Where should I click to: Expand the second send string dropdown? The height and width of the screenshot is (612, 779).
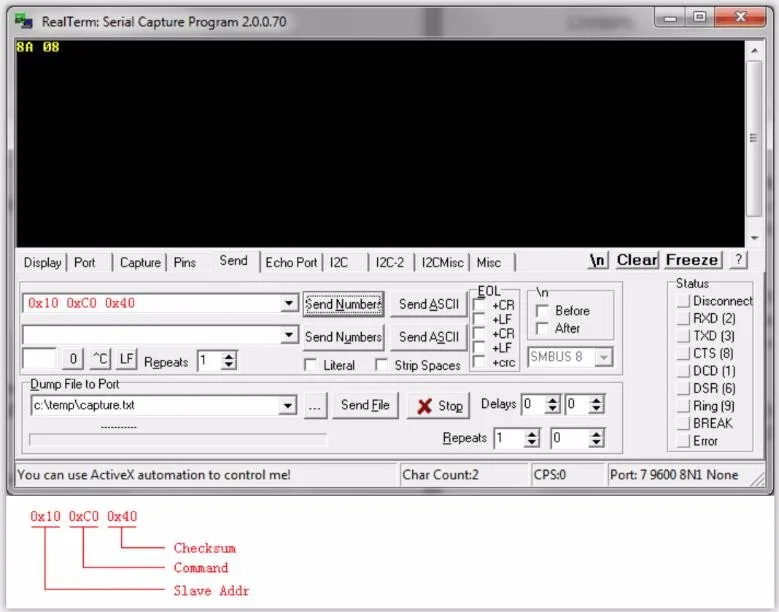[289, 335]
